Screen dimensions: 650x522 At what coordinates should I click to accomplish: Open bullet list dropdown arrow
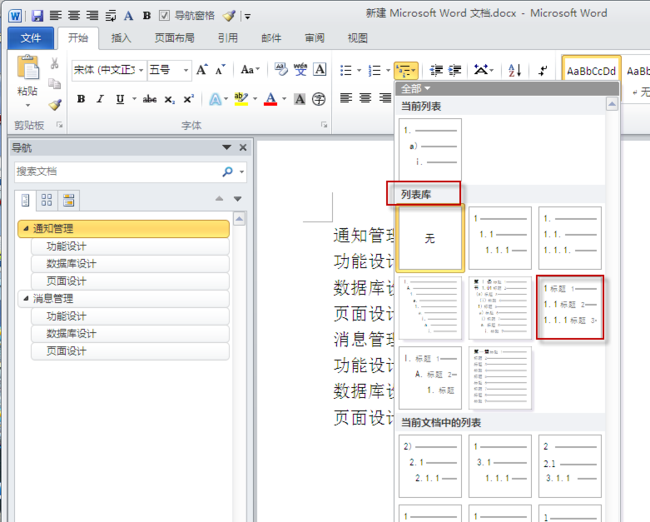[359, 70]
